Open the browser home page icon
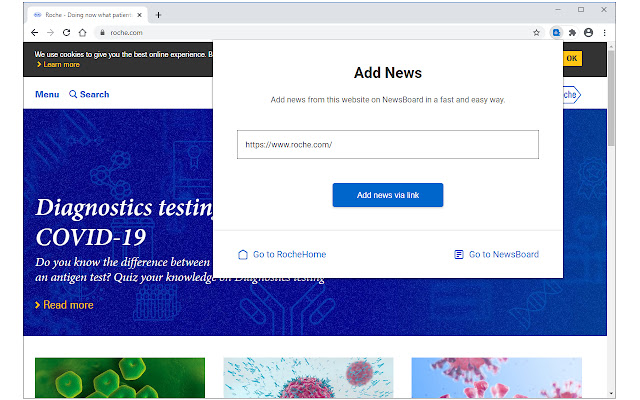This screenshot has height=400, width=640. click(x=82, y=33)
